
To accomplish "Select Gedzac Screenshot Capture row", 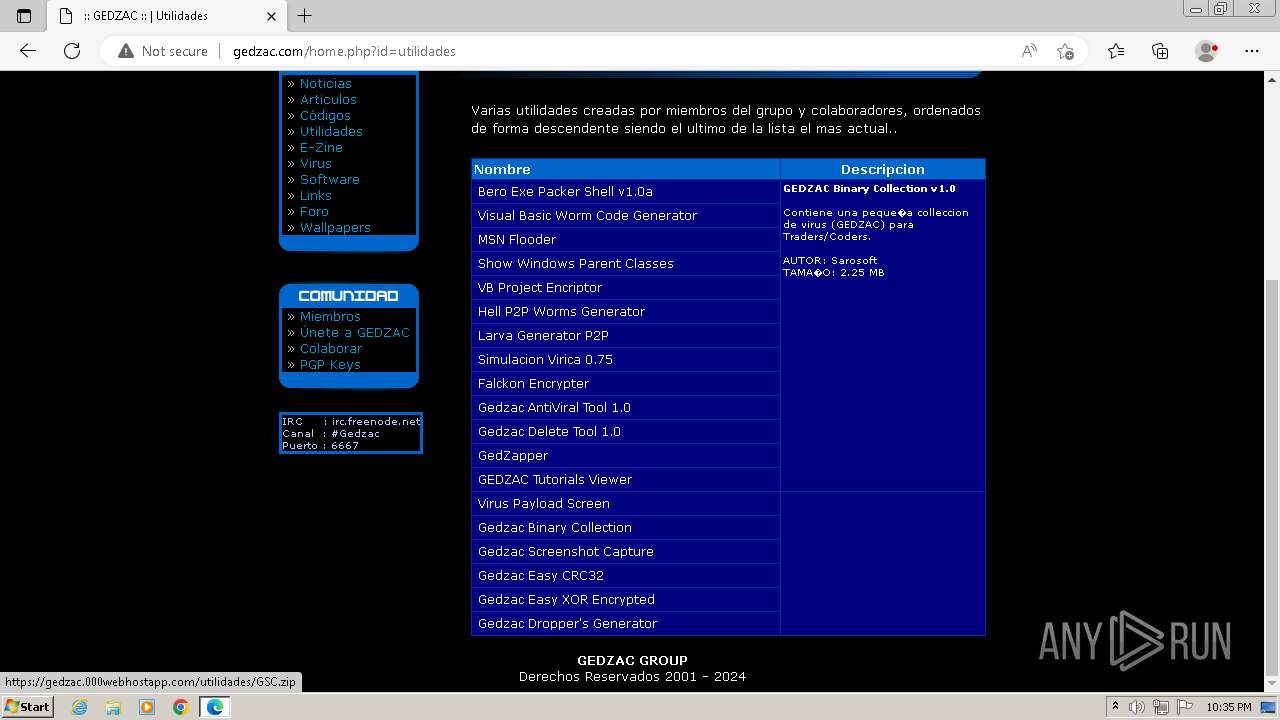I will pyautogui.click(x=625, y=551).
